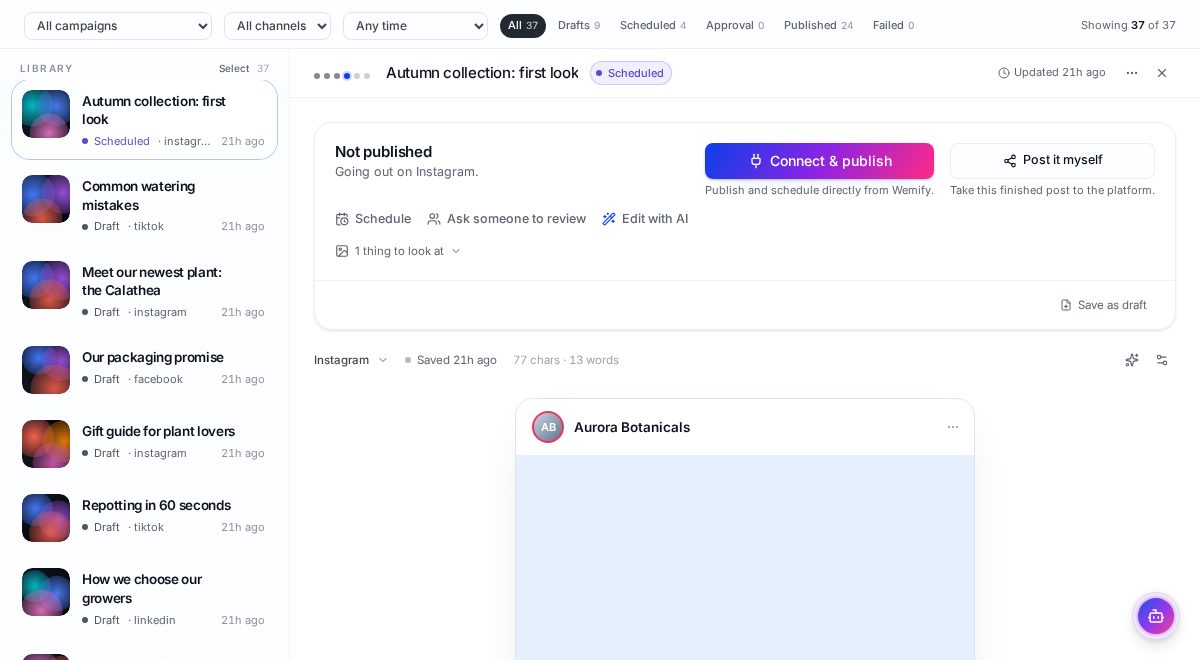Click the Aurora Botanicals account name
The width and height of the screenshot is (1200, 660).
[x=632, y=427]
